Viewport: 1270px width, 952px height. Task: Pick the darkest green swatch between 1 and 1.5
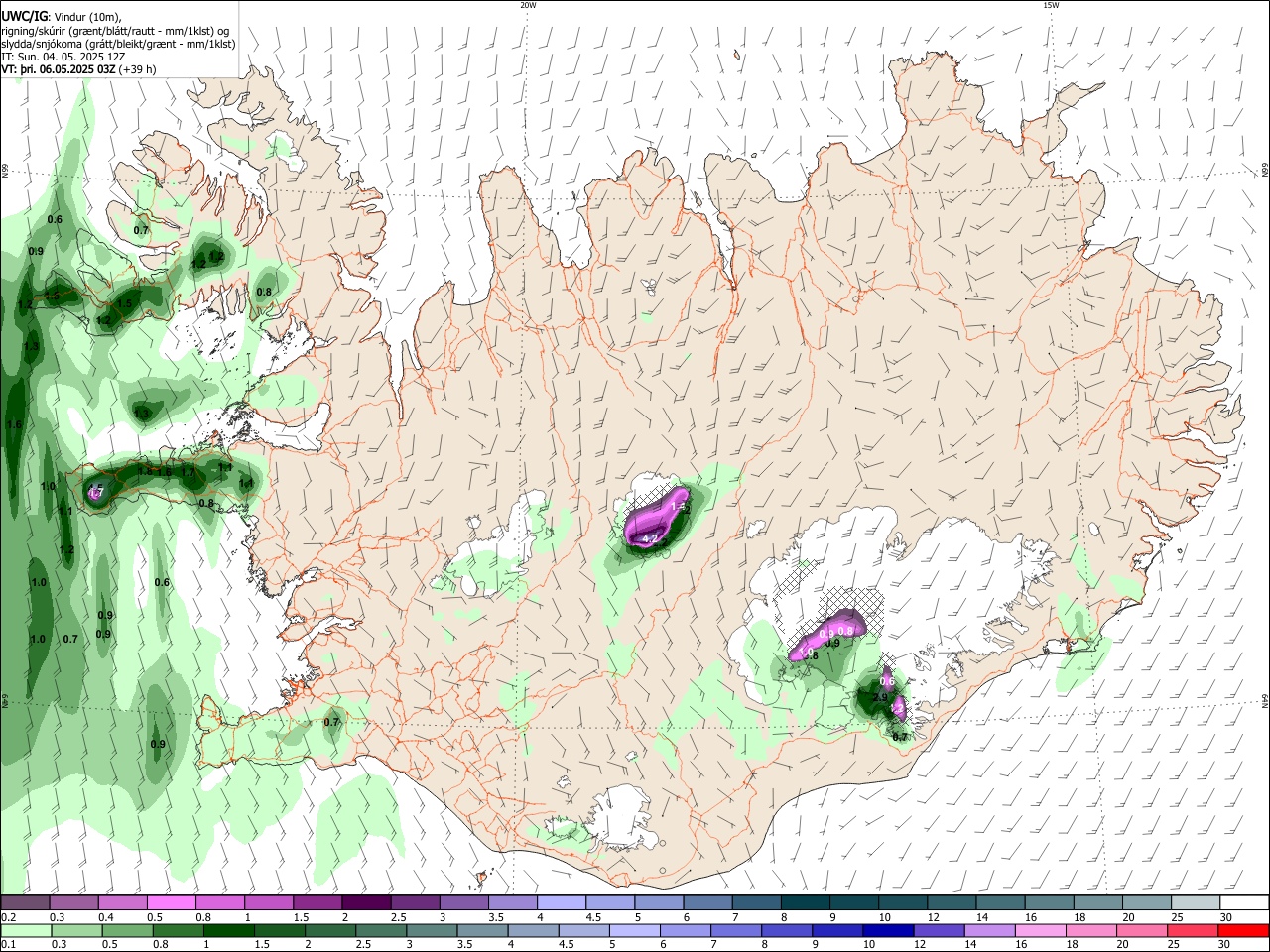(x=230, y=930)
